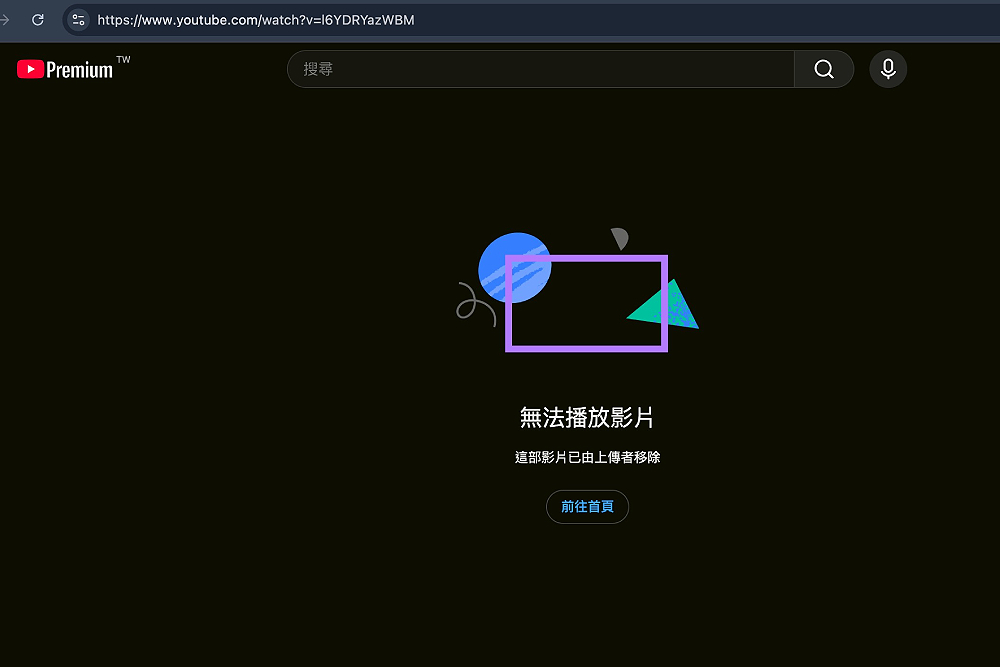Click the TW country code label
Viewport: 1000px width, 667px height.
[x=123, y=60]
